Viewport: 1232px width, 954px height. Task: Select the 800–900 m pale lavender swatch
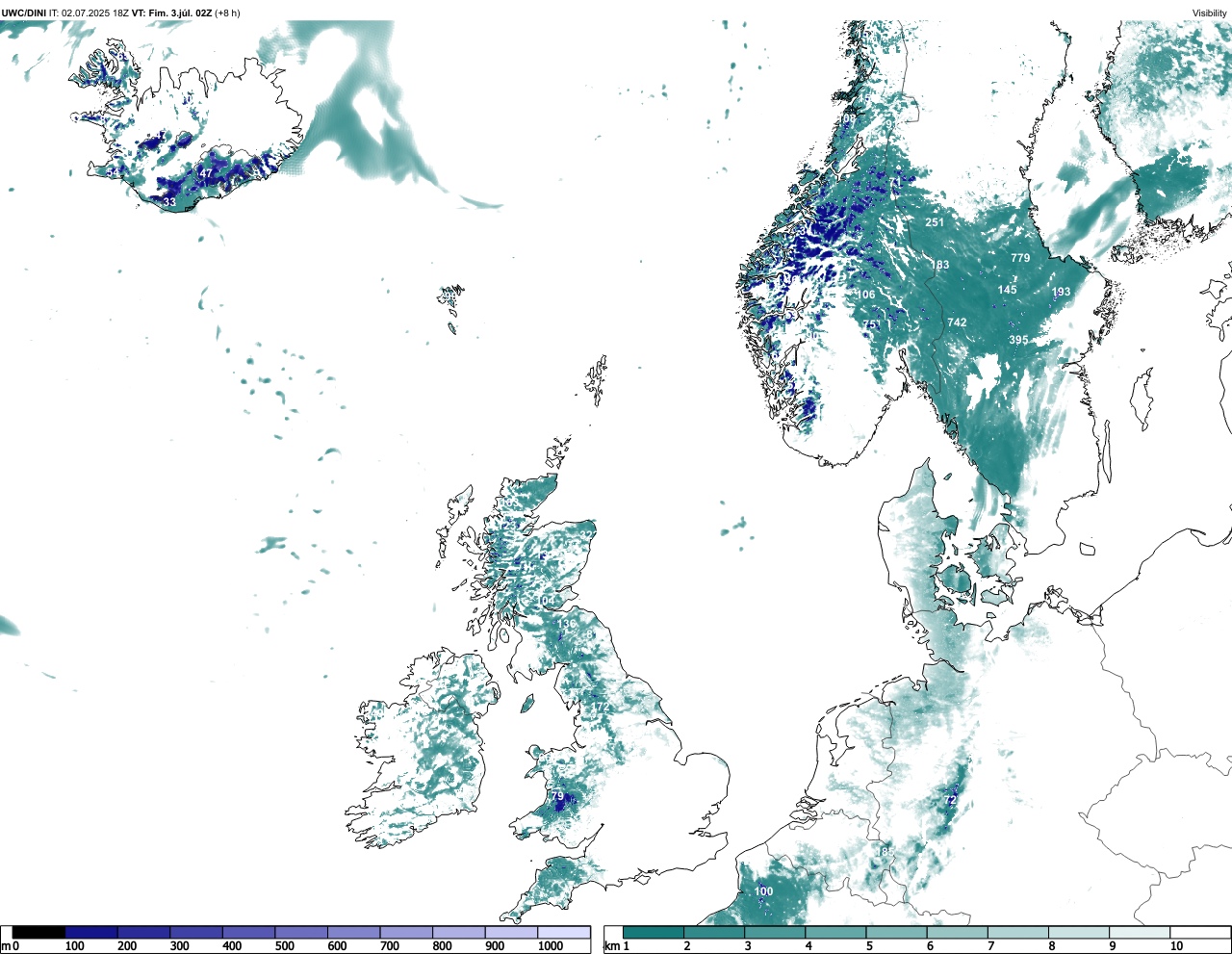[x=459, y=932]
